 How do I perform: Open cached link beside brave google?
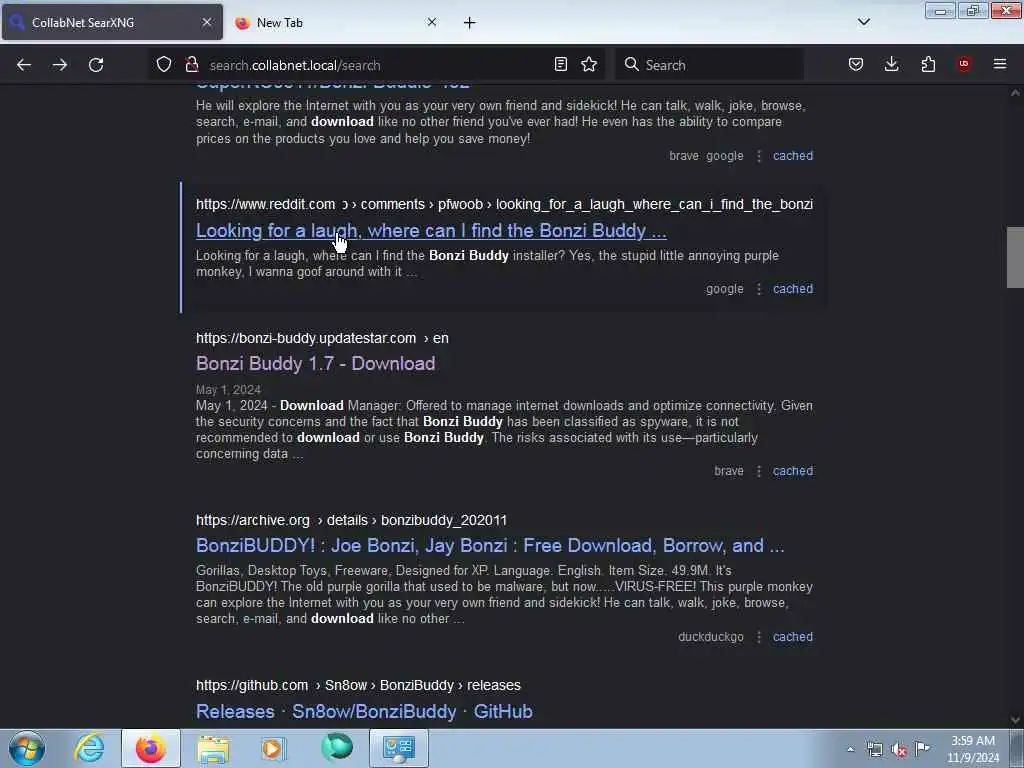pyautogui.click(x=793, y=156)
